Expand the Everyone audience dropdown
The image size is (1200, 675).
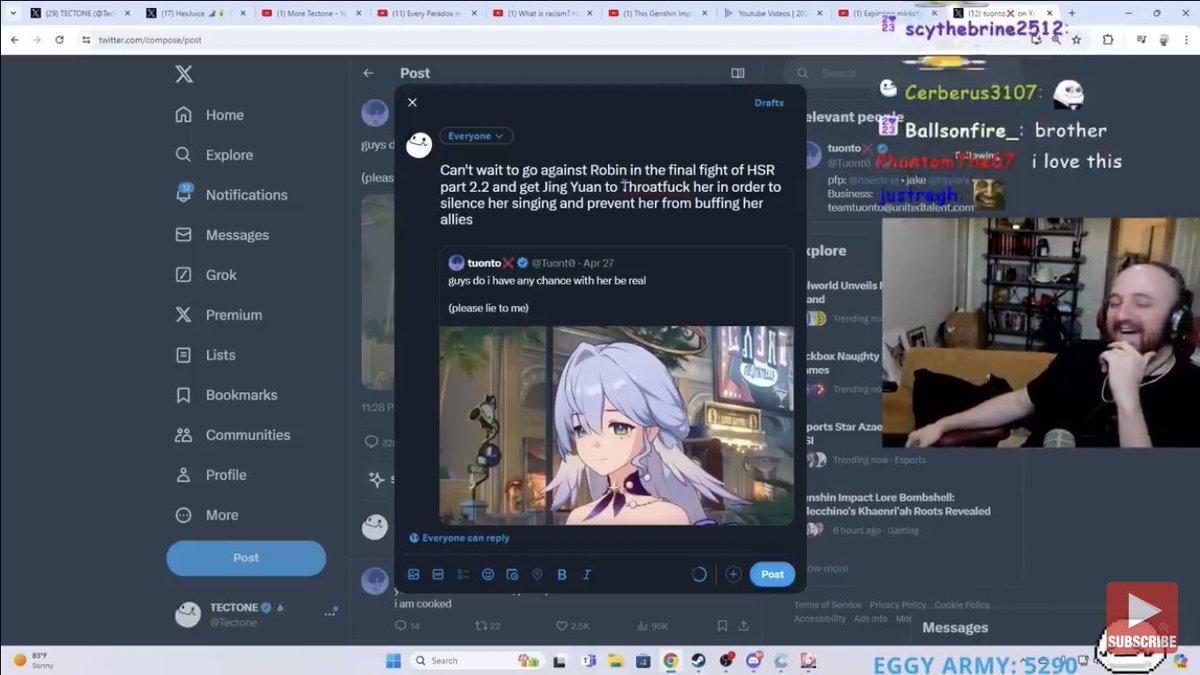476,136
